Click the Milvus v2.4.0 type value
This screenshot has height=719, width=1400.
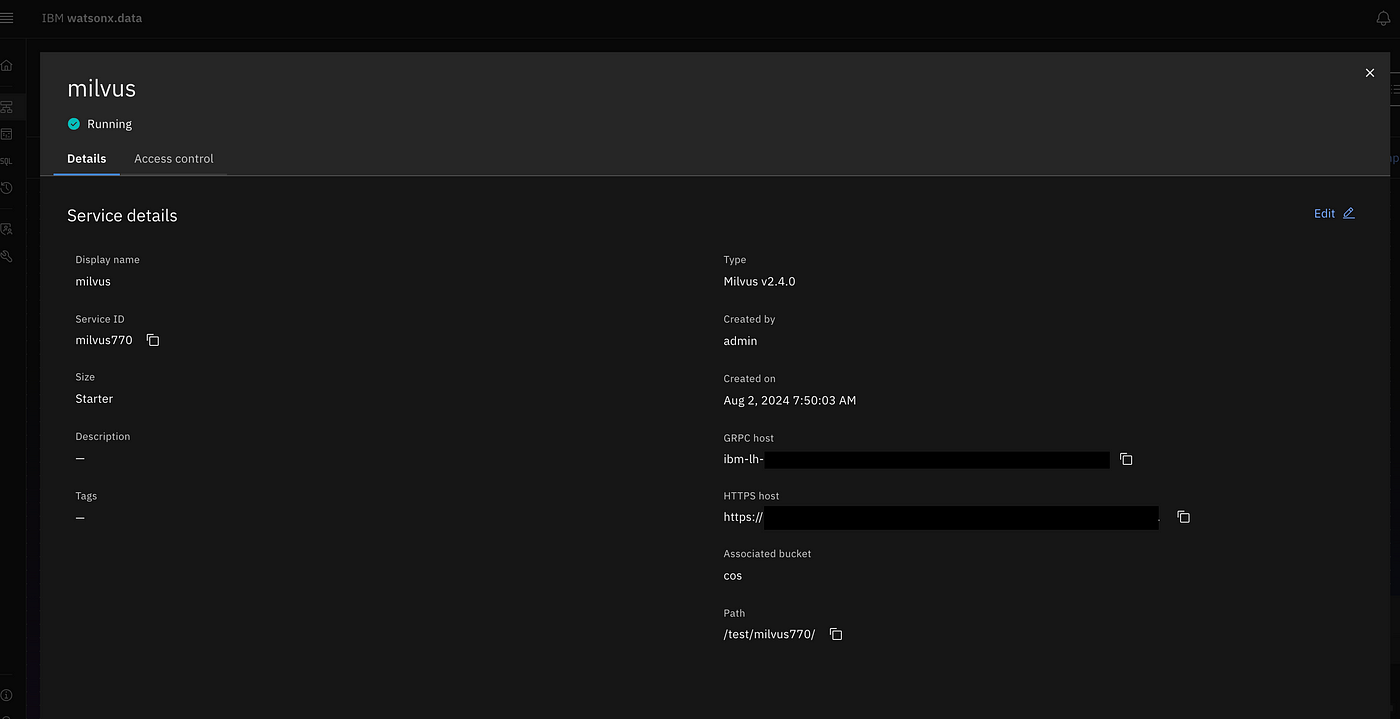point(759,282)
